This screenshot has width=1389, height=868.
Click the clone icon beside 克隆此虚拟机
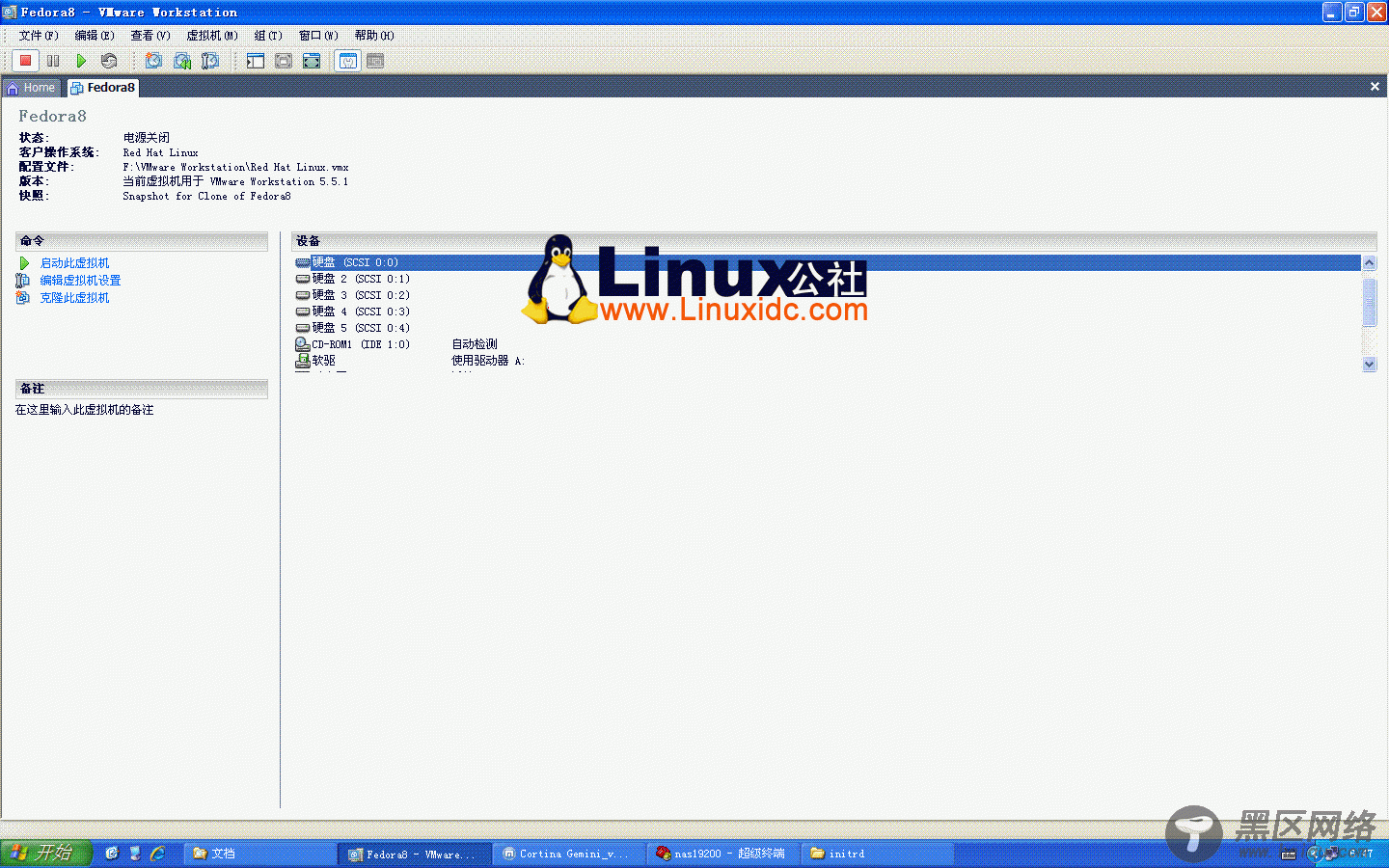23,298
